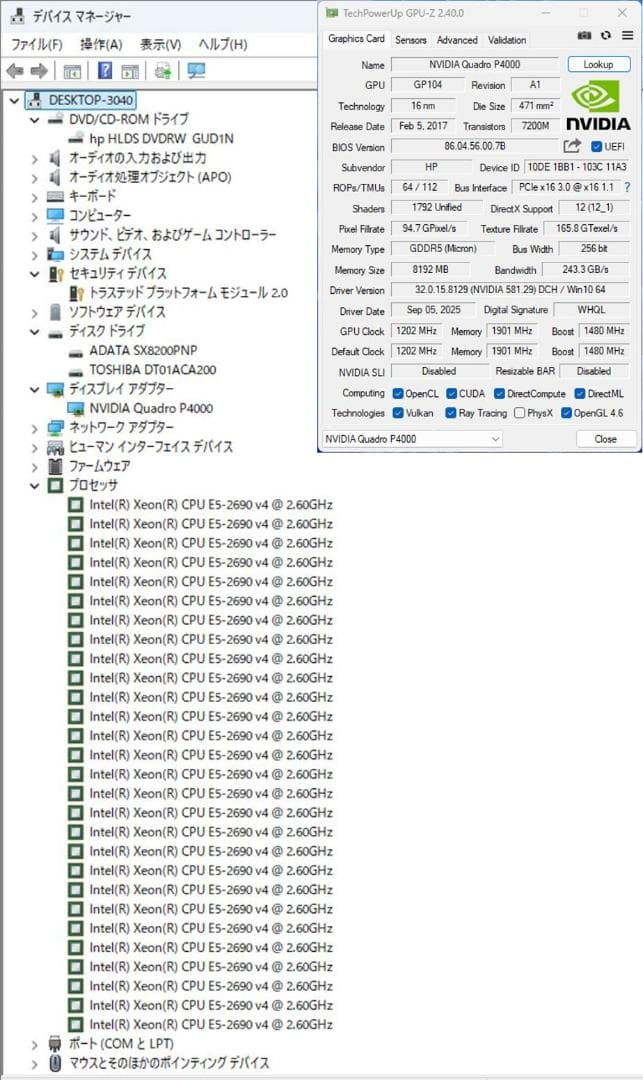Select the firmware category icon
This screenshot has height=1080, width=643.
point(56,466)
